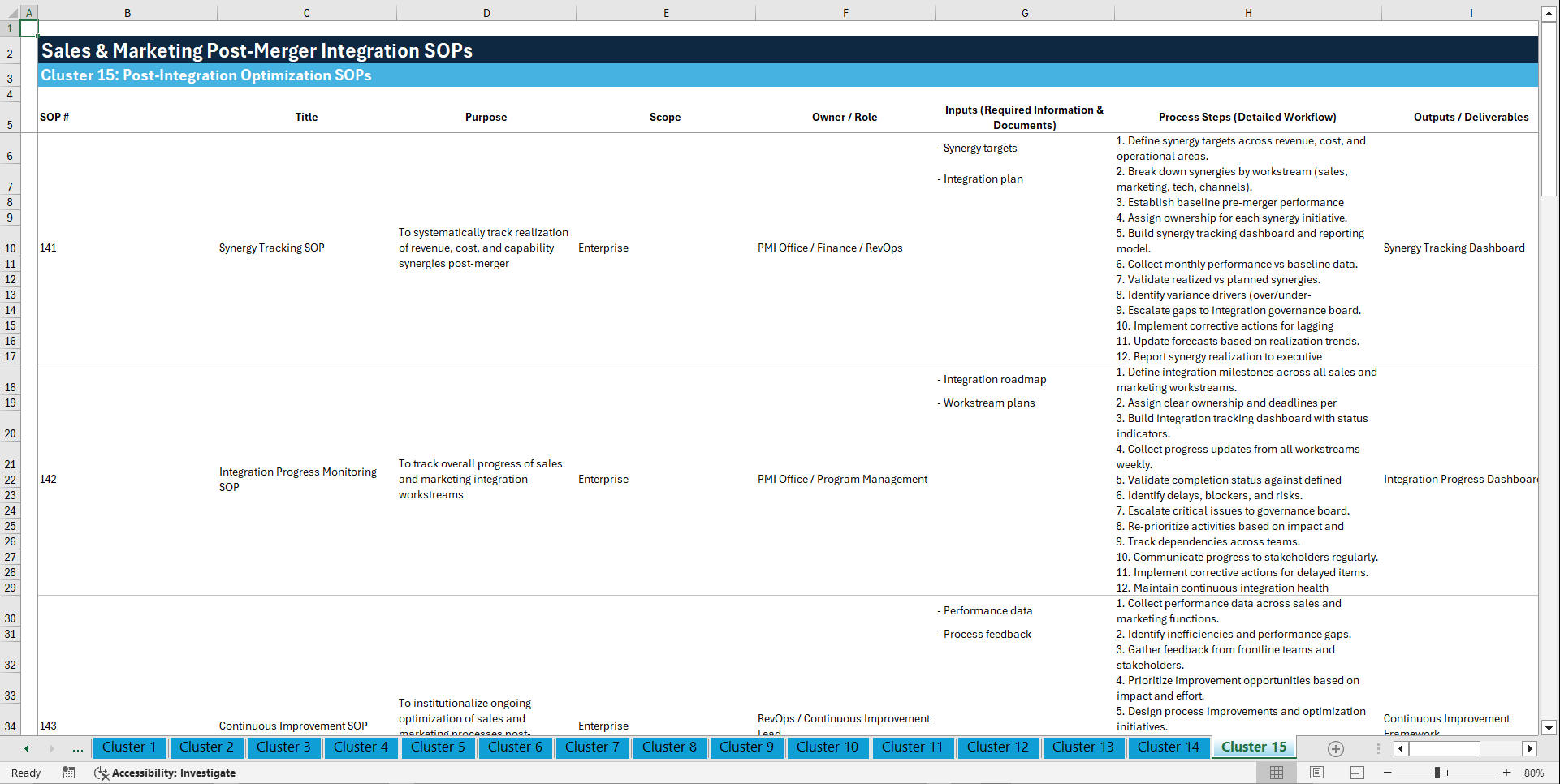The height and width of the screenshot is (784, 1560).
Task: Switch to Page Layout view in status bar
Action: [1316, 773]
